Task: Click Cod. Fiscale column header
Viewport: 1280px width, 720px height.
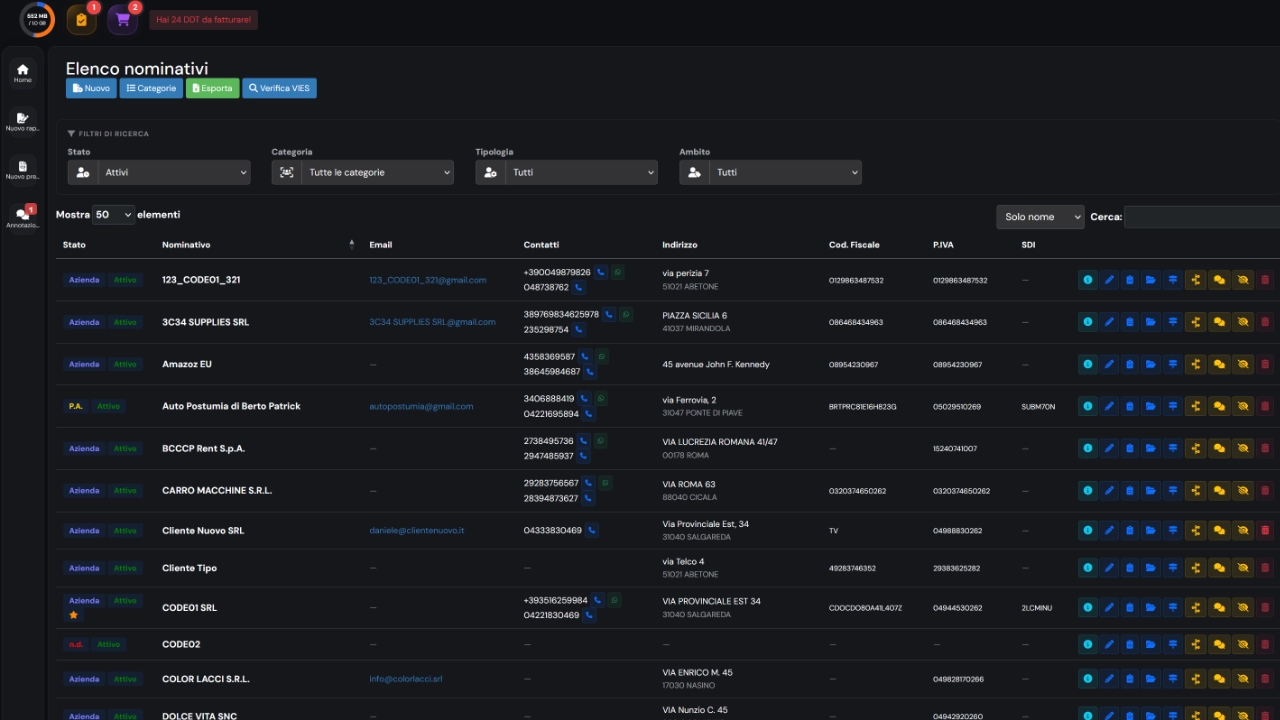Action: (854, 245)
